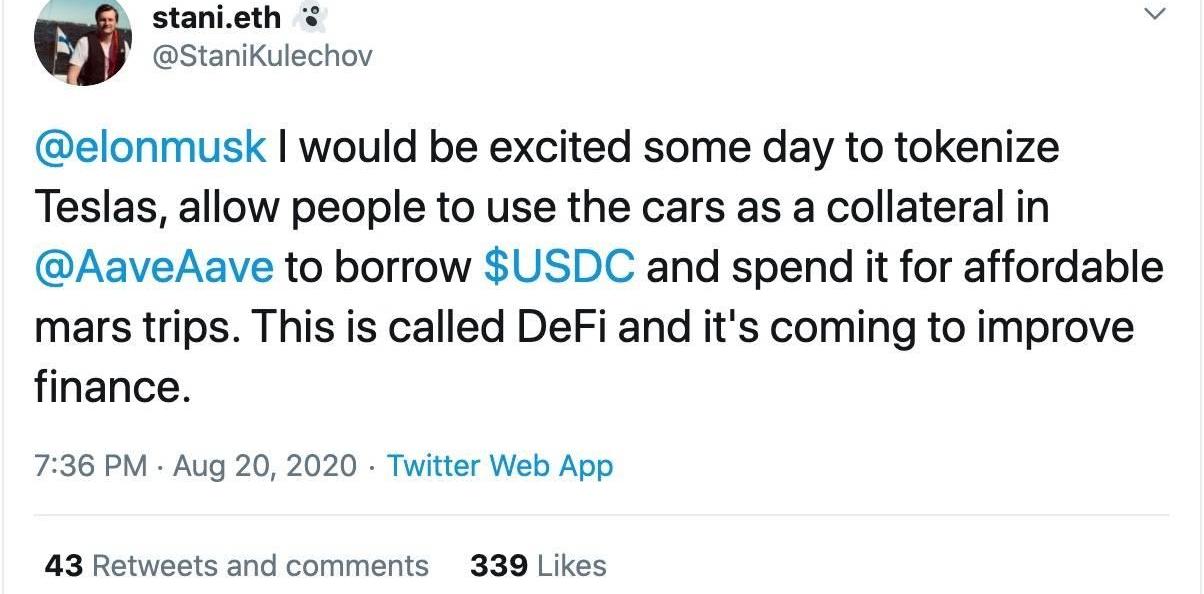Viewport: 1204px width, 594px height.
Task: Click the number 339 likes count
Action: (x=498, y=566)
